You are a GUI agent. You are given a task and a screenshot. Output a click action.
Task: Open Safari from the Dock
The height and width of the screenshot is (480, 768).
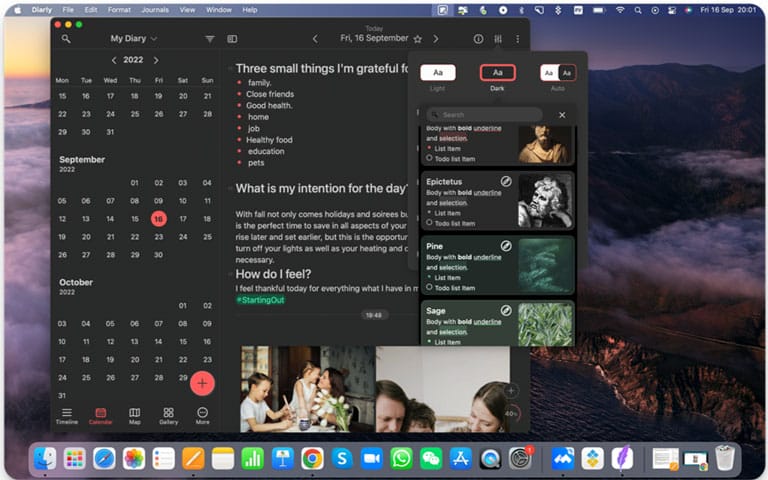pyautogui.click(x=104, y=458)
